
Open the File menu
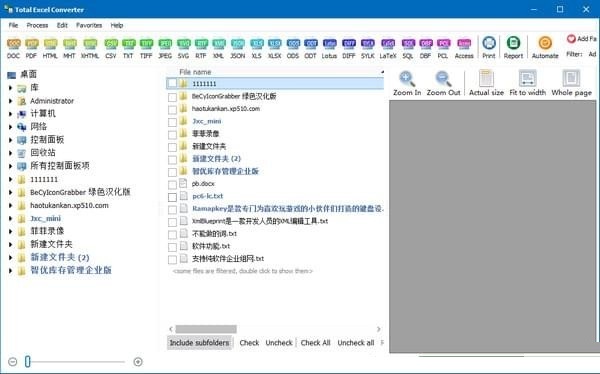pyautogui.click(x=13, y=25)
